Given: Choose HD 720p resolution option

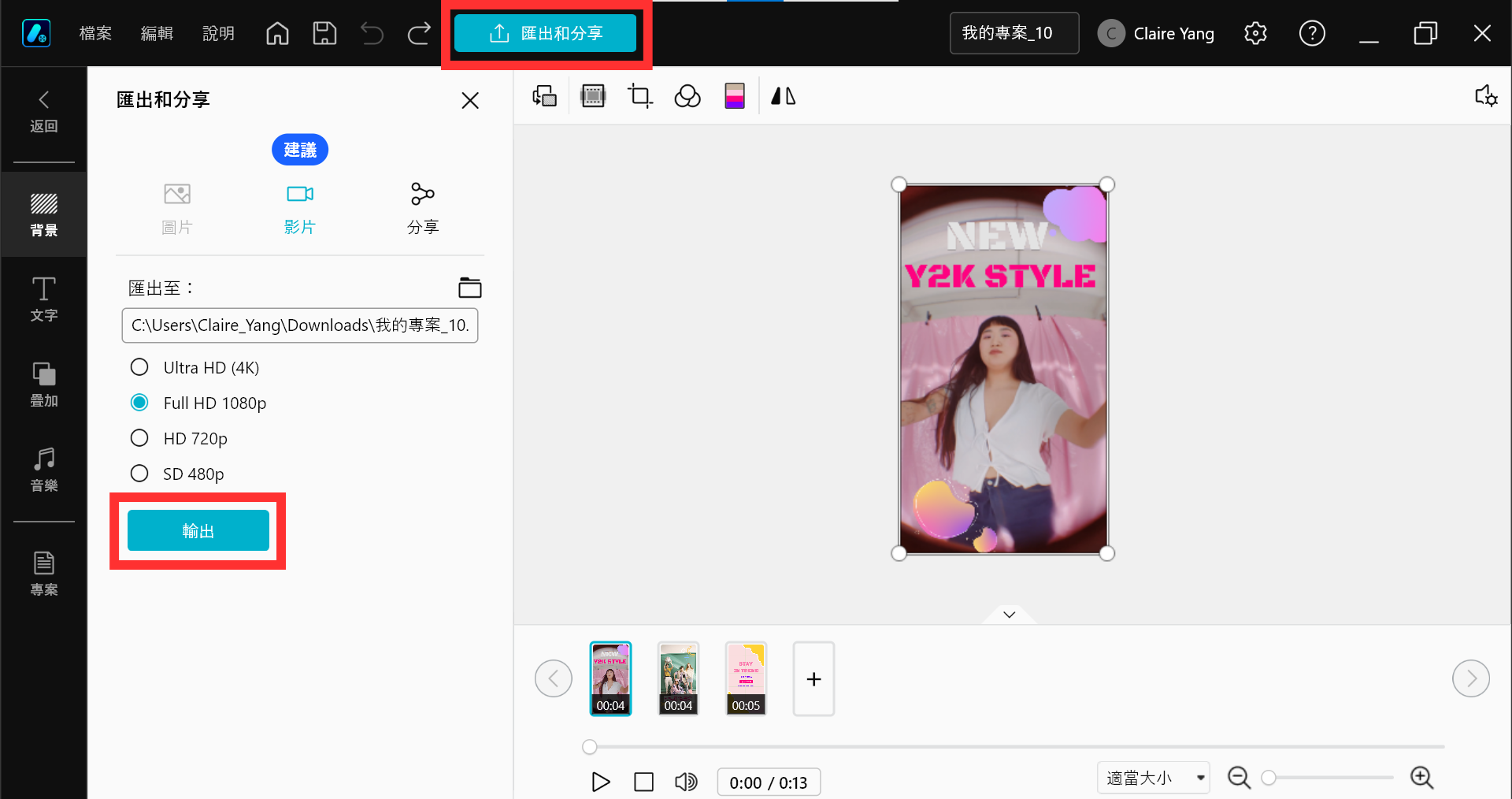Looking at the screenshot, I should point(139,438).
